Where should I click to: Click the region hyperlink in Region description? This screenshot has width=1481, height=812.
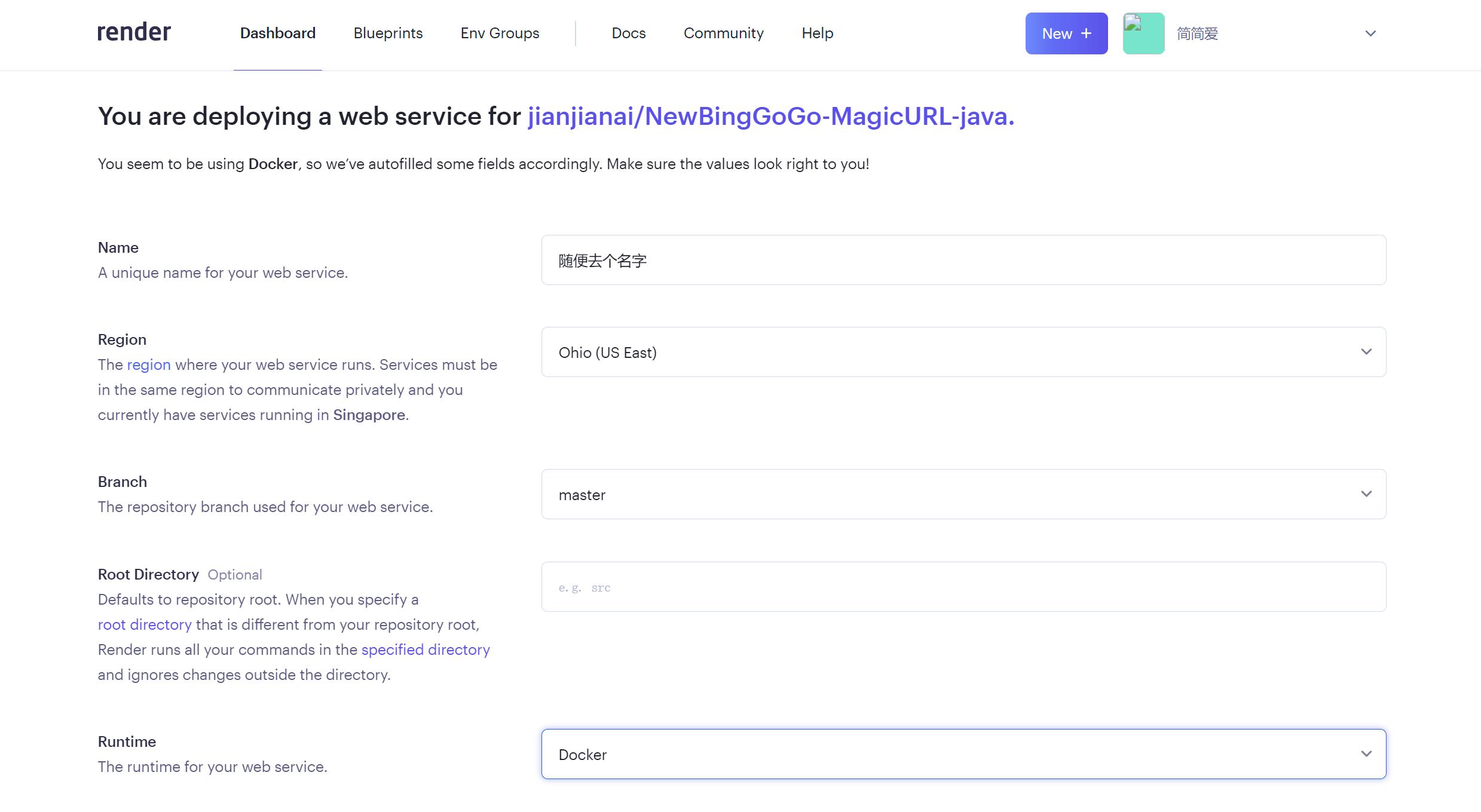coord(149,364)
